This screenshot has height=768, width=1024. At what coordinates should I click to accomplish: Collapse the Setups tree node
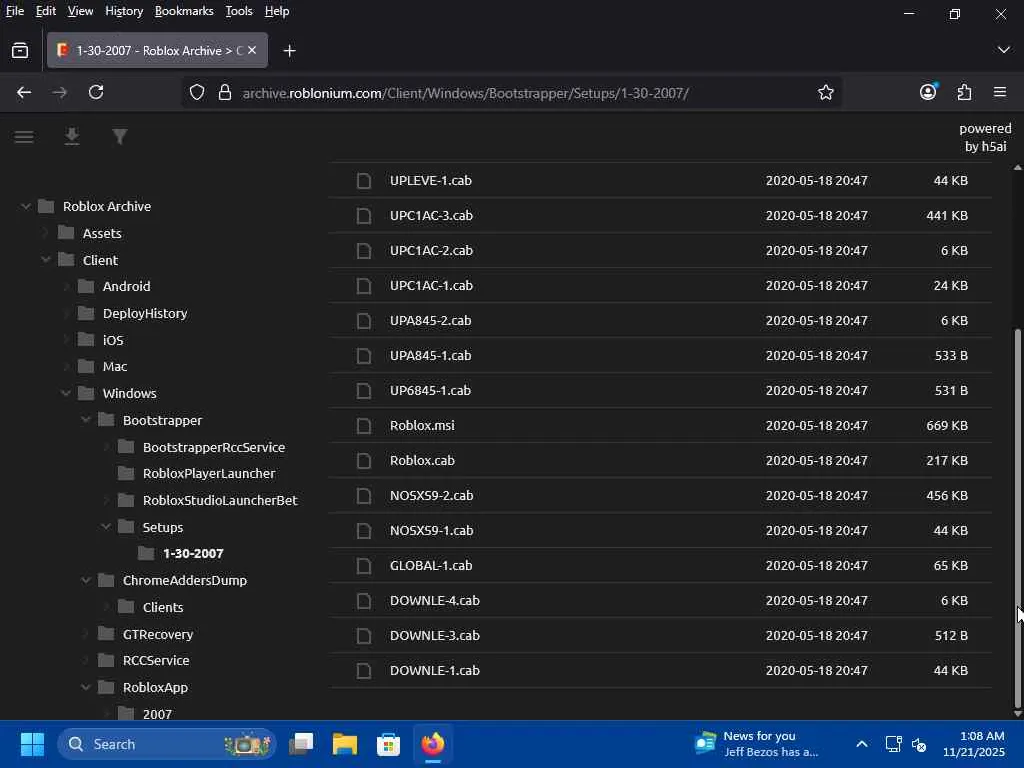[106, 526]
